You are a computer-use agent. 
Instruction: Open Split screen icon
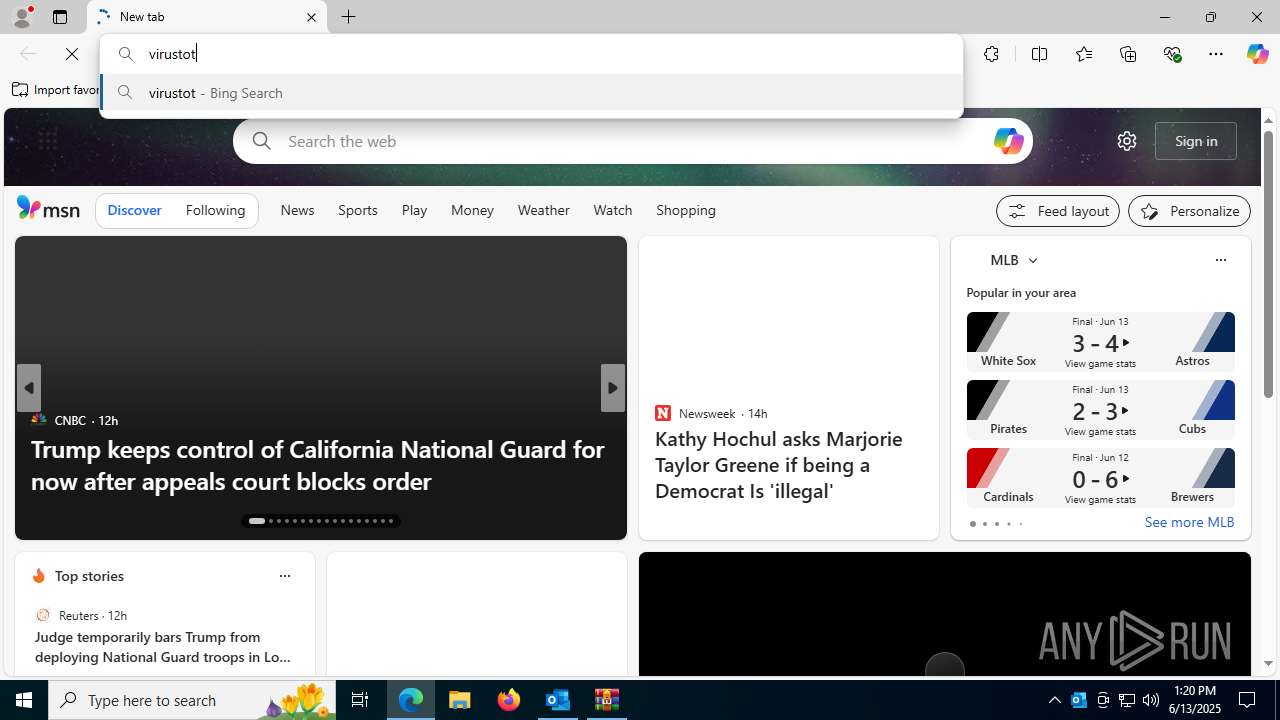1039,54
